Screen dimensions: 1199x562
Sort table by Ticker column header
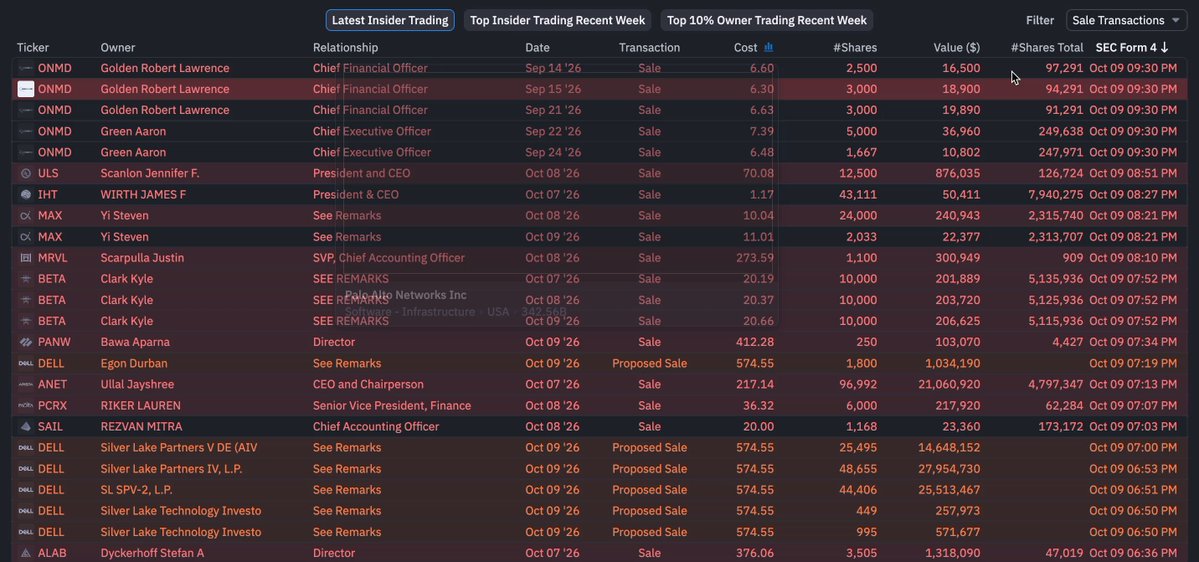click(33, 47)
